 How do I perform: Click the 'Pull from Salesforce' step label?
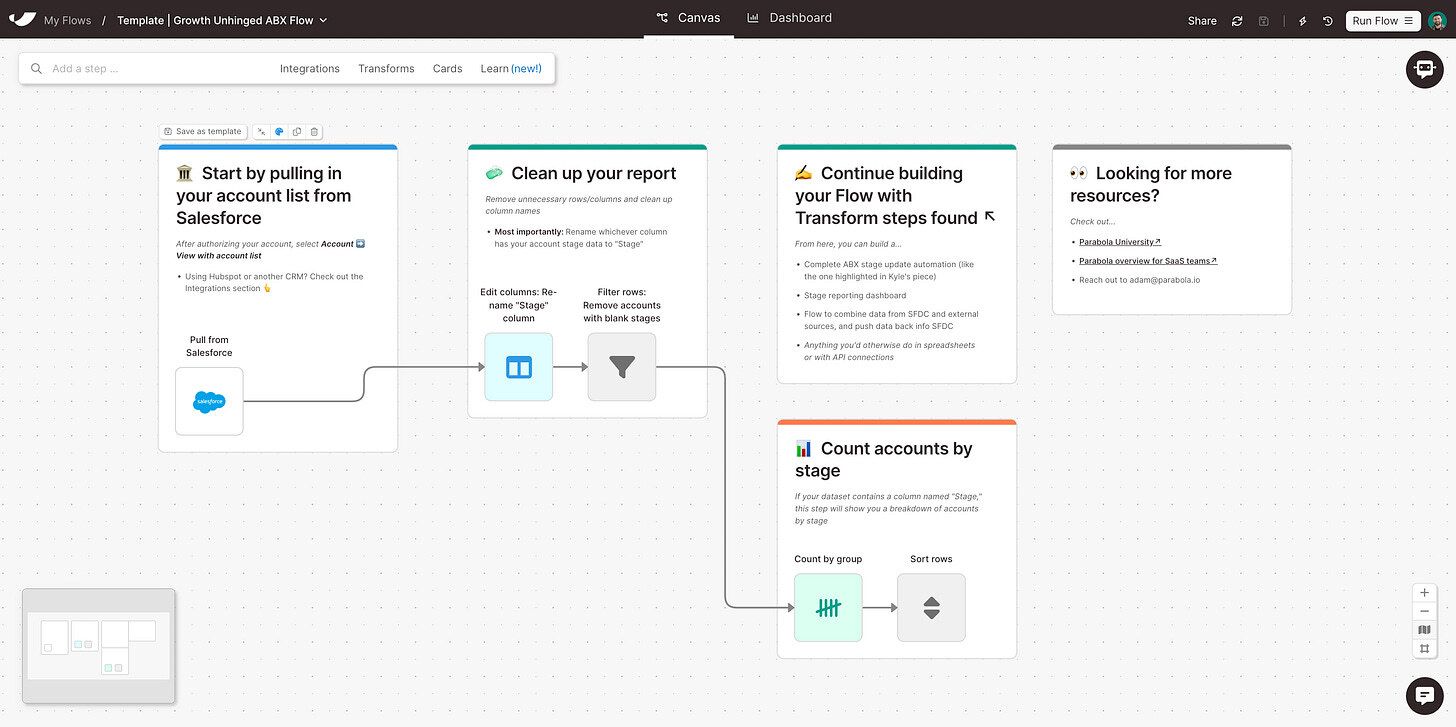(209, 346)
